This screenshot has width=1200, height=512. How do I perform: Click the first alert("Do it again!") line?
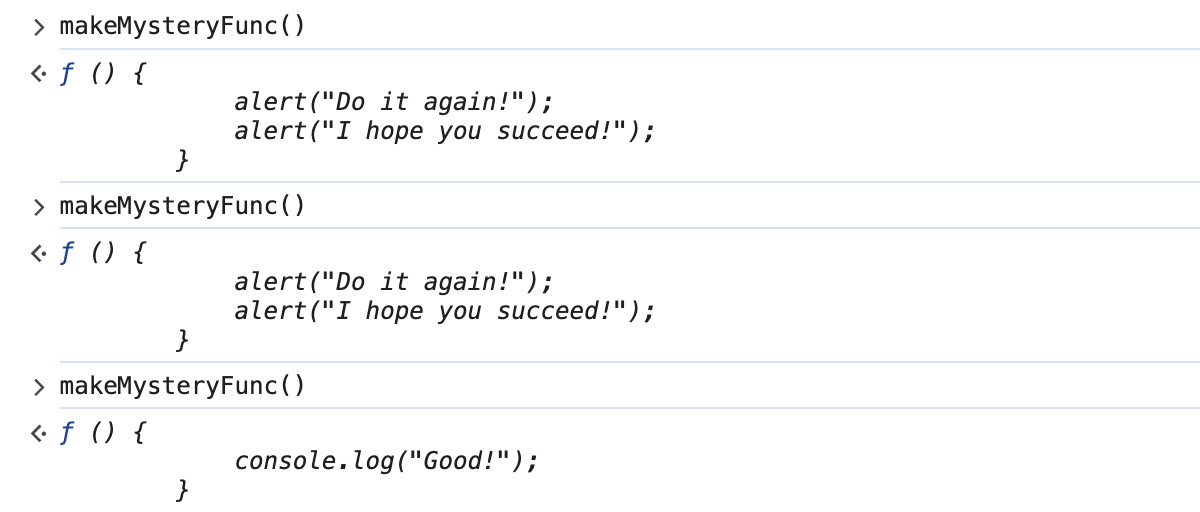coord(393,102)
